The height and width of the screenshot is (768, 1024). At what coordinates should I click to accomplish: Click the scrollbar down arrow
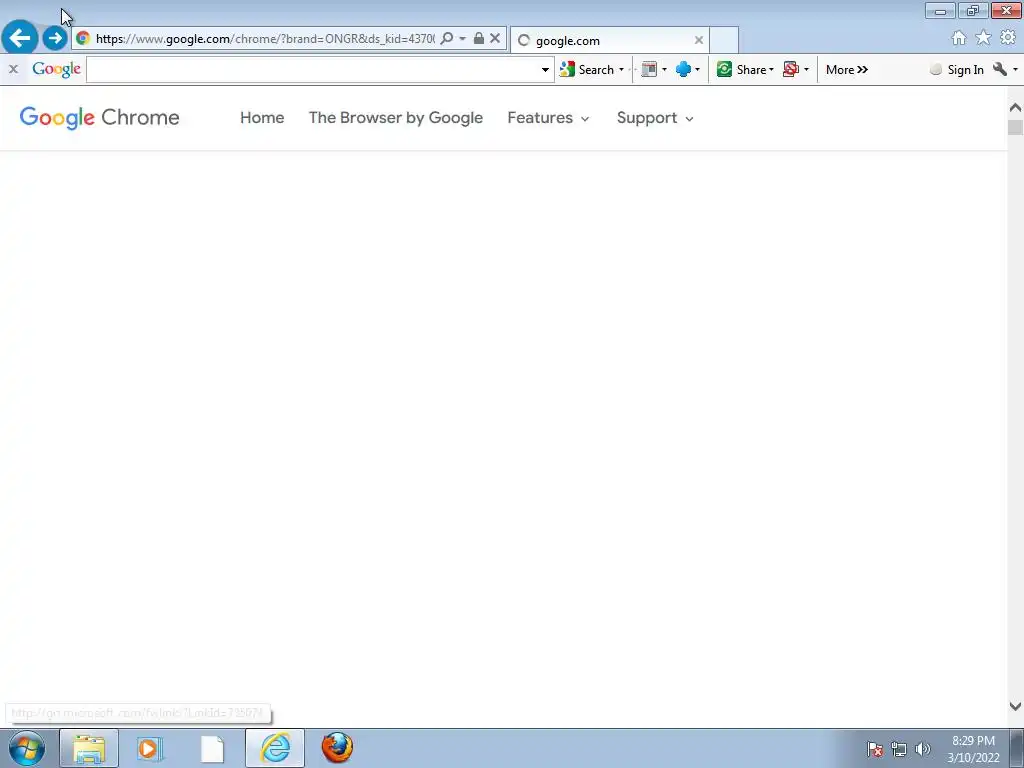(1015, 706)
